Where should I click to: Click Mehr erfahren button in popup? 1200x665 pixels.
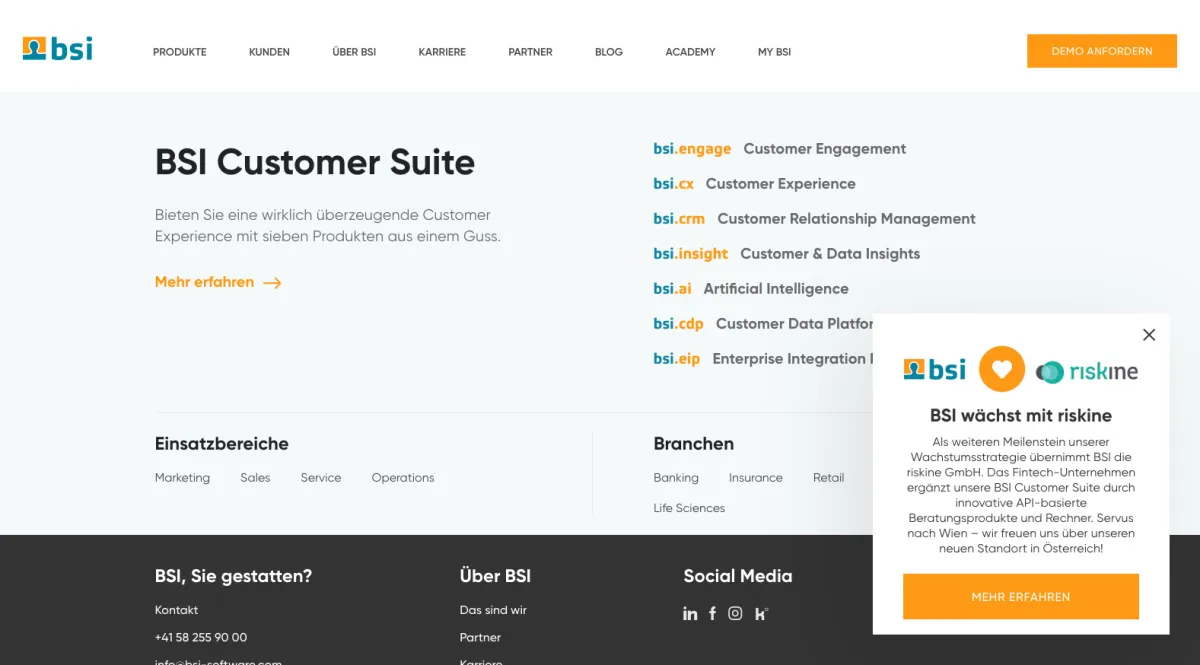[1020, 597]
